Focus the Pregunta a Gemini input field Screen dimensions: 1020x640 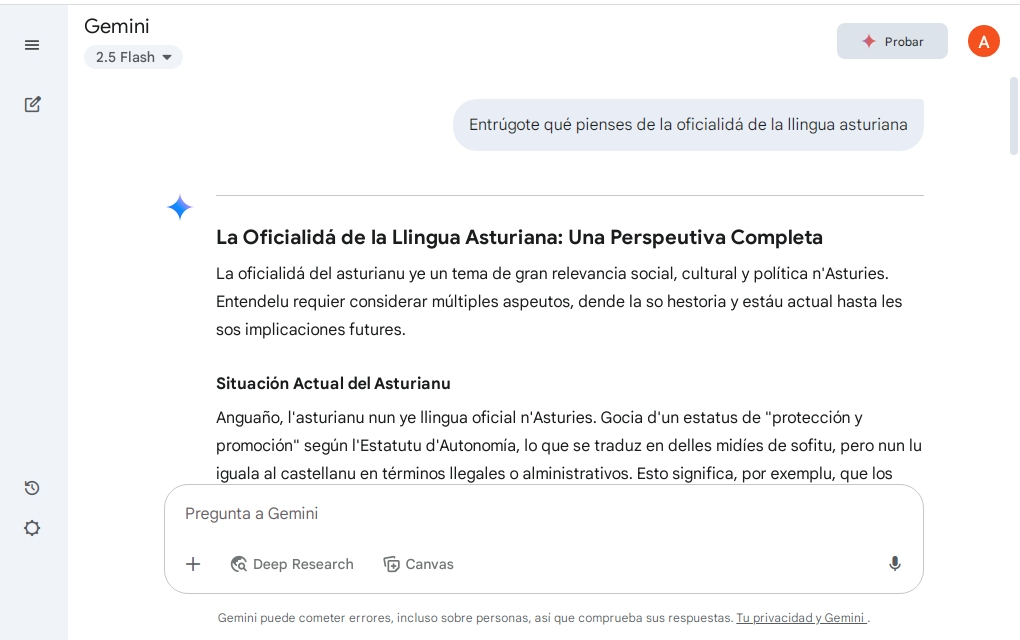543,513
